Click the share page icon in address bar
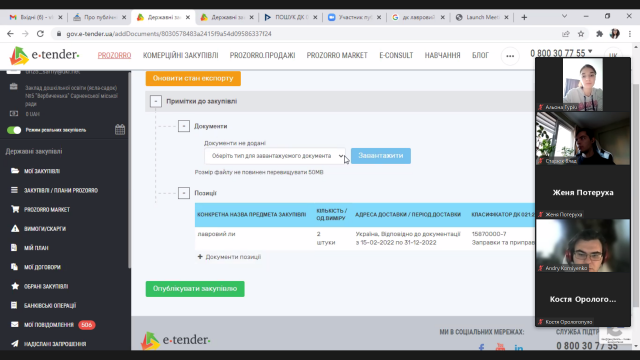Image resolution: width=640 pixels, height=360 pixels. click(x=566, y=34)
